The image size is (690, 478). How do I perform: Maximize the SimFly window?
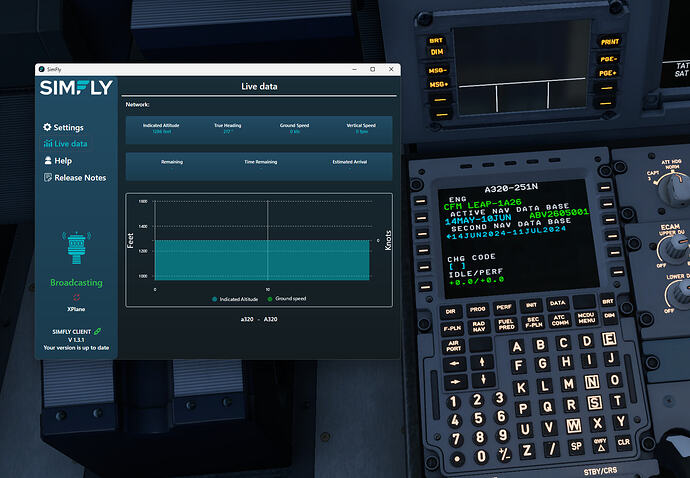click(373, 70)
